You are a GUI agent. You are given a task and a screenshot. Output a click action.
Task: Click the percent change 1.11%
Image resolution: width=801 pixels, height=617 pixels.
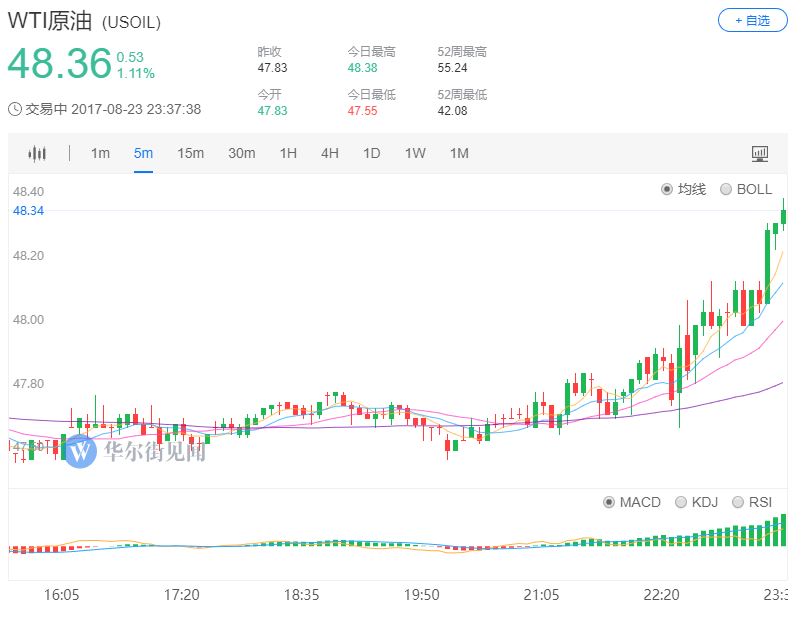coord(135,74)
